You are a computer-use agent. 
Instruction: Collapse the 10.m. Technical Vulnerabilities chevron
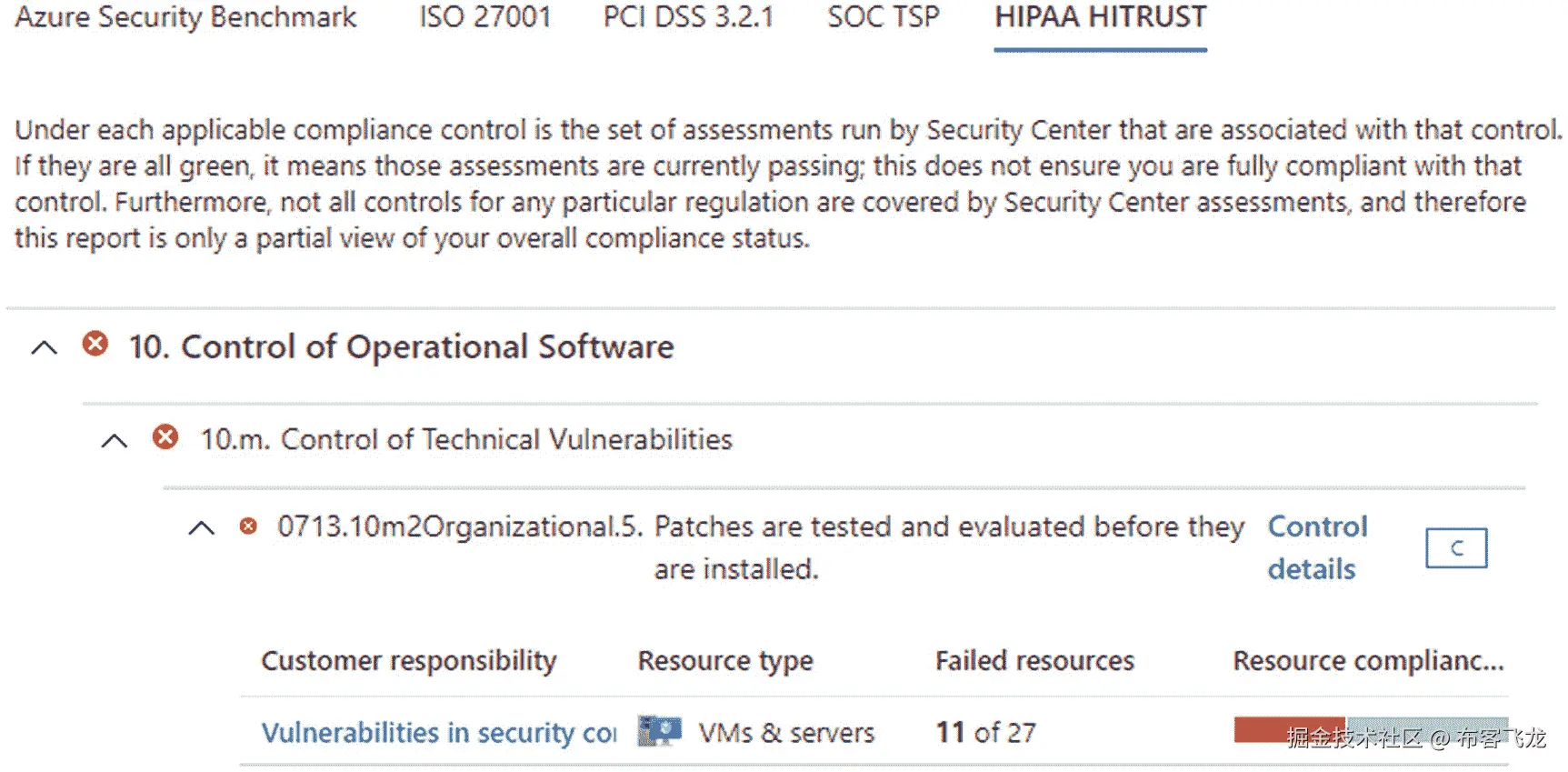click(x=115, y=441)
